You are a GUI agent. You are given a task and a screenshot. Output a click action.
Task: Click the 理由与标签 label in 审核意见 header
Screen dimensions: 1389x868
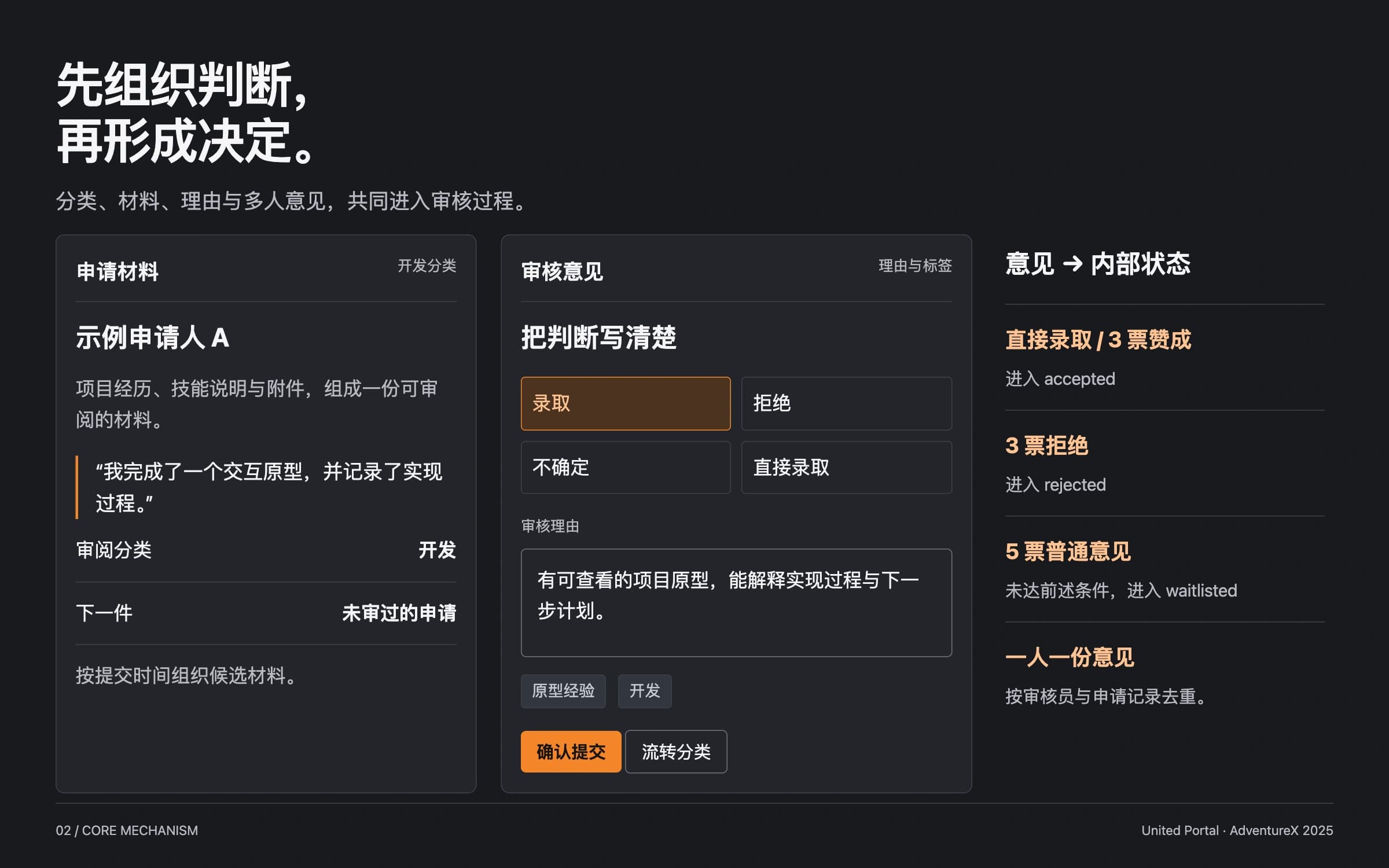point(915,266)
